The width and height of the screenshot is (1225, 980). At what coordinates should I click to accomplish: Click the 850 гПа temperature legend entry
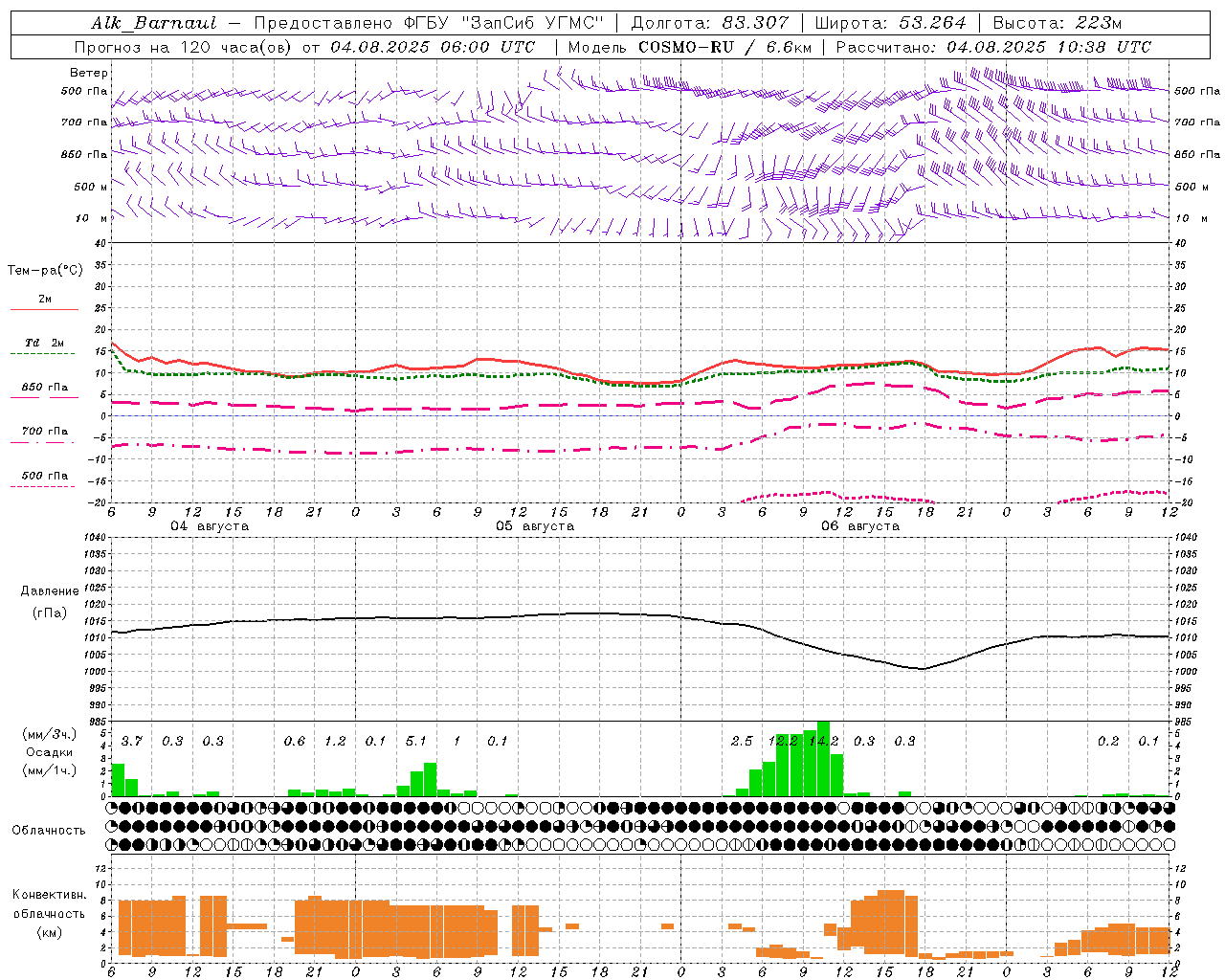(44, 390)
